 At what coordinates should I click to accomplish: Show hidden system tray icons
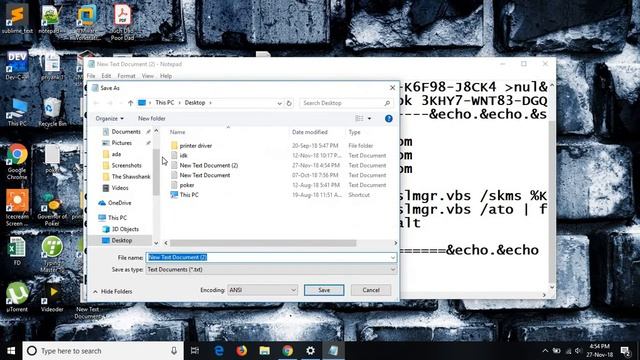coord(545,351)
